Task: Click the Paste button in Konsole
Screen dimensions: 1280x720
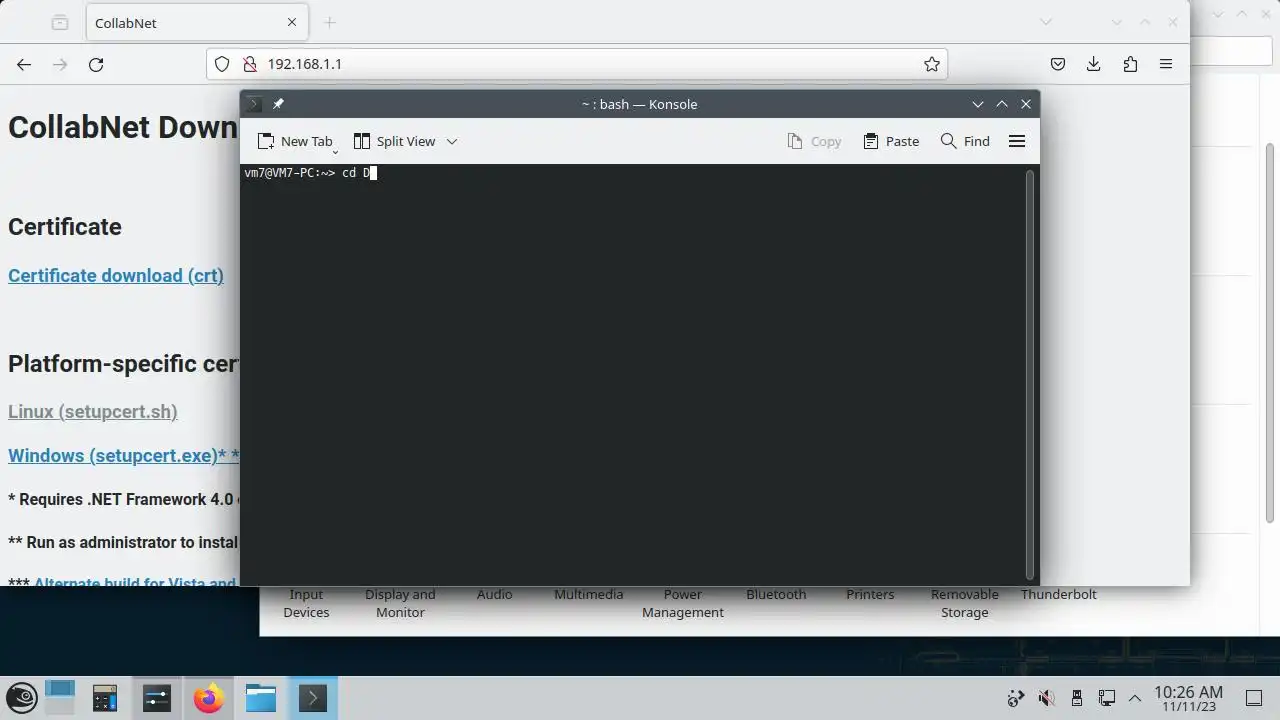Action: [890, 141]
